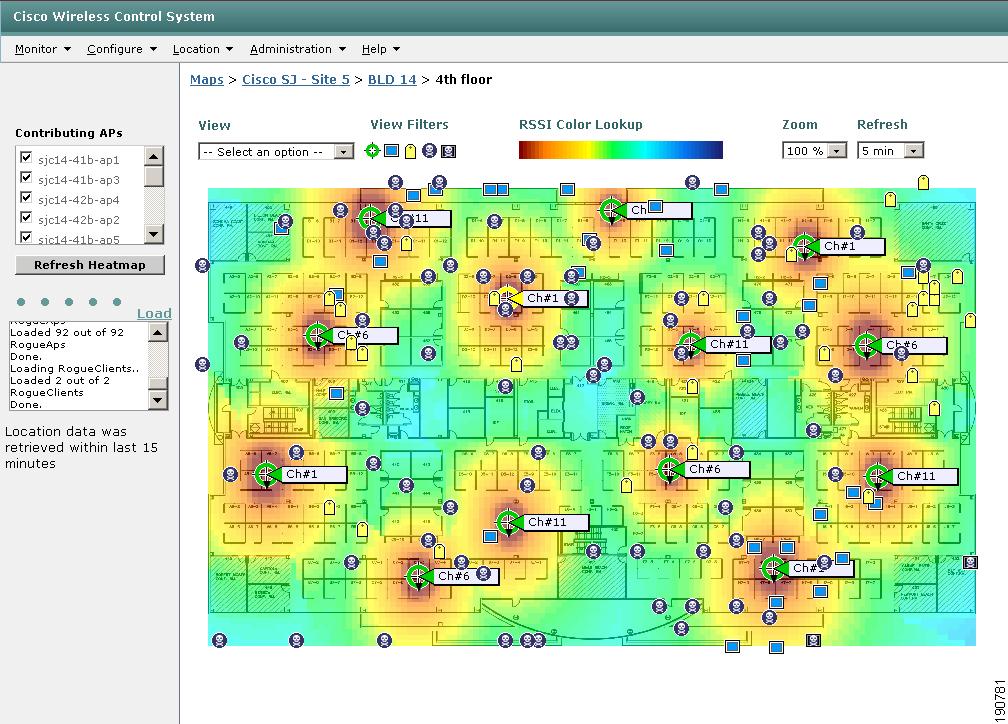Open the BLD 14 breadcrumb link
The height and width of the screenshot is (724, 1008).
[392, 80]
